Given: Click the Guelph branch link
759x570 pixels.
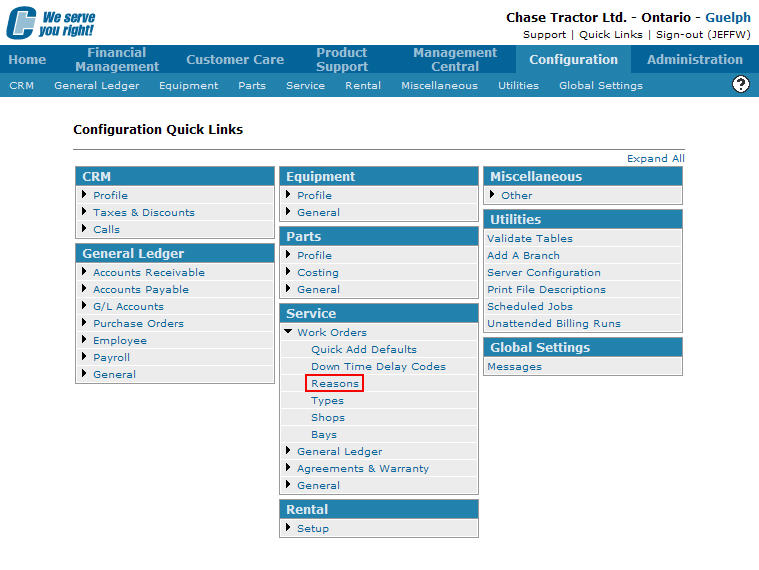Looking at the screenshot, I should [x=728, y=17].
